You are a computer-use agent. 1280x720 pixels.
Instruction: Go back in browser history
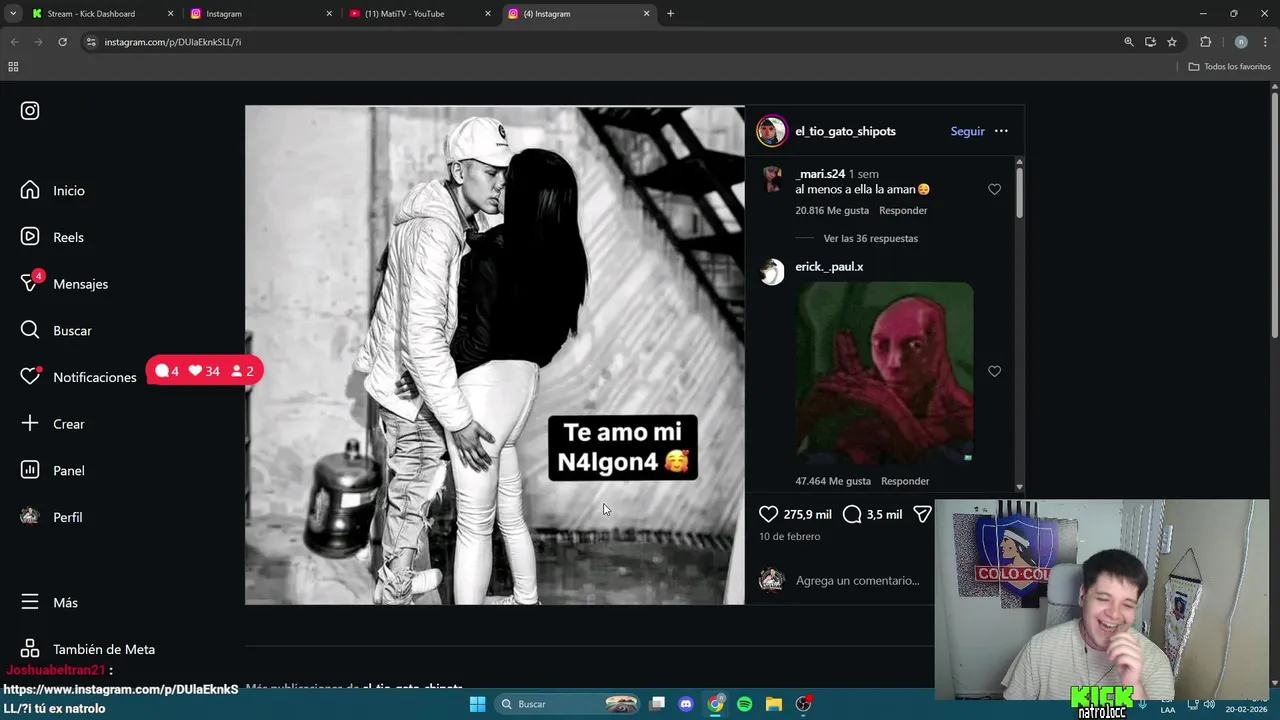[14, 42]
